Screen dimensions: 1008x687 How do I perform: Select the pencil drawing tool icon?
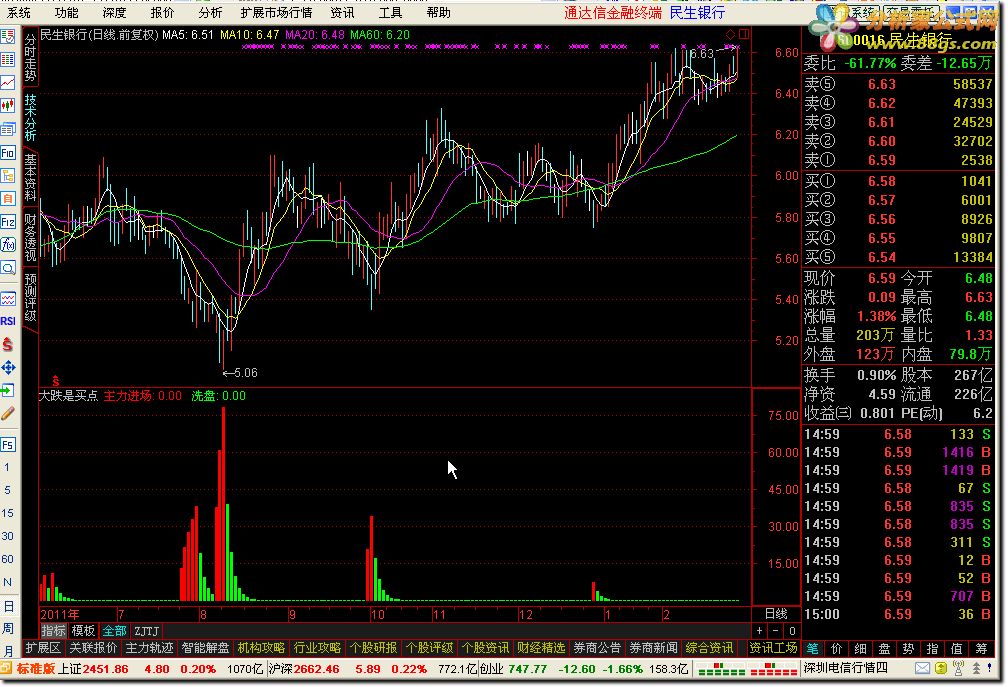coord(8,414)
